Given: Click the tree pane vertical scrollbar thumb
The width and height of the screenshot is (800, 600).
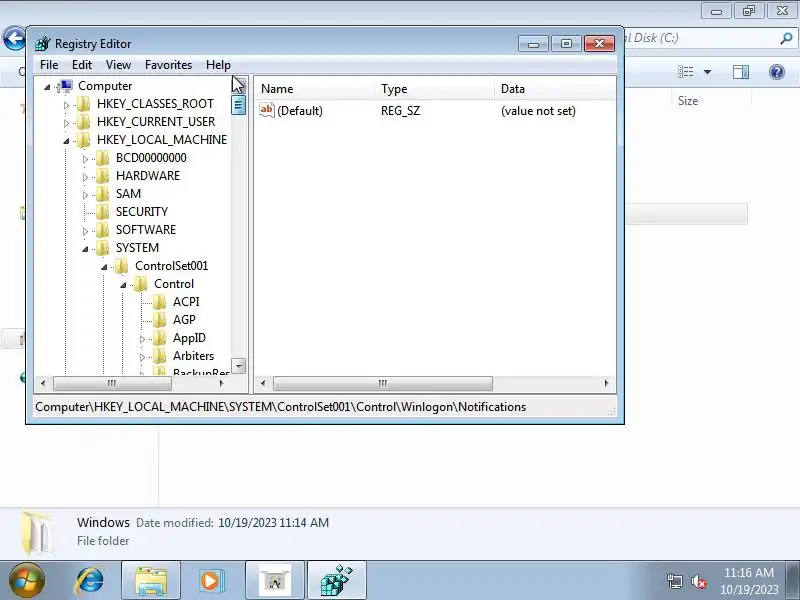Looking at the screenshot, I should pyautogui.click(x=238, y=105).
